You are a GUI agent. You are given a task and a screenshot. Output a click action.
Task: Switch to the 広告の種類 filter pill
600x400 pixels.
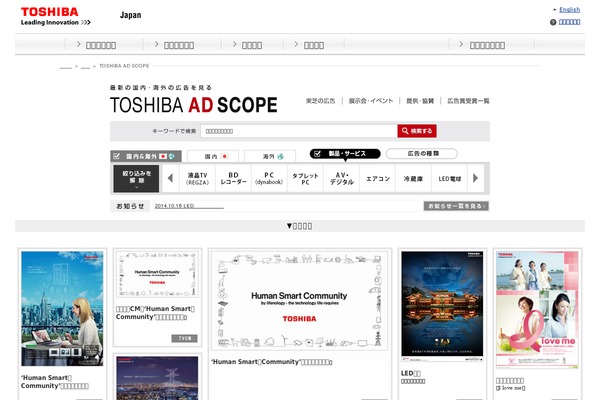422,153
